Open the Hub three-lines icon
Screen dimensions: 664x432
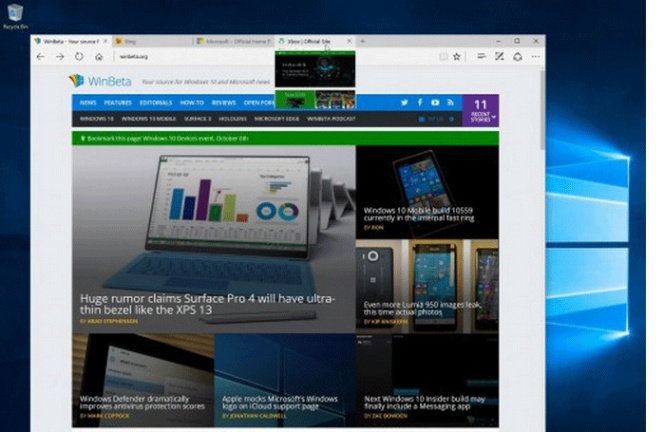(481, 56)
